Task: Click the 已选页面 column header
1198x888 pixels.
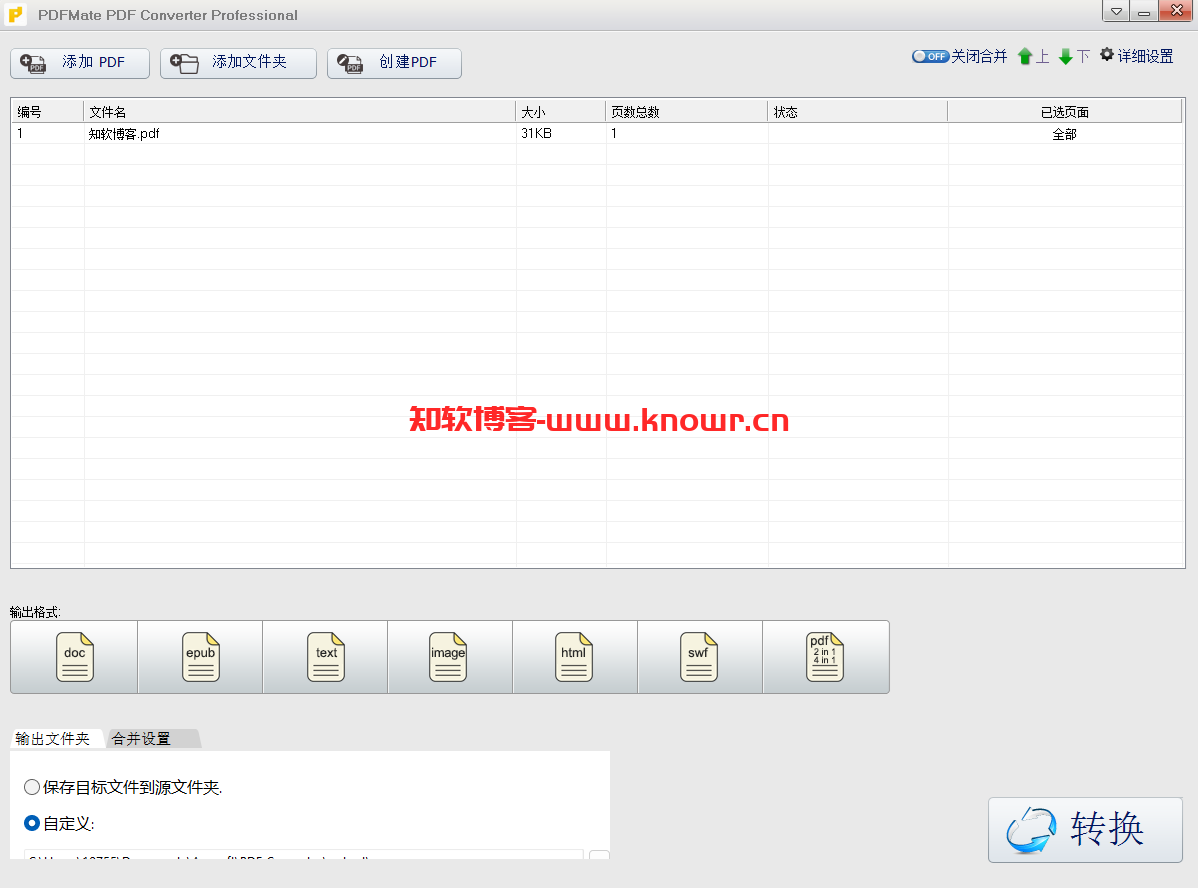Action: pos(1065,112)
